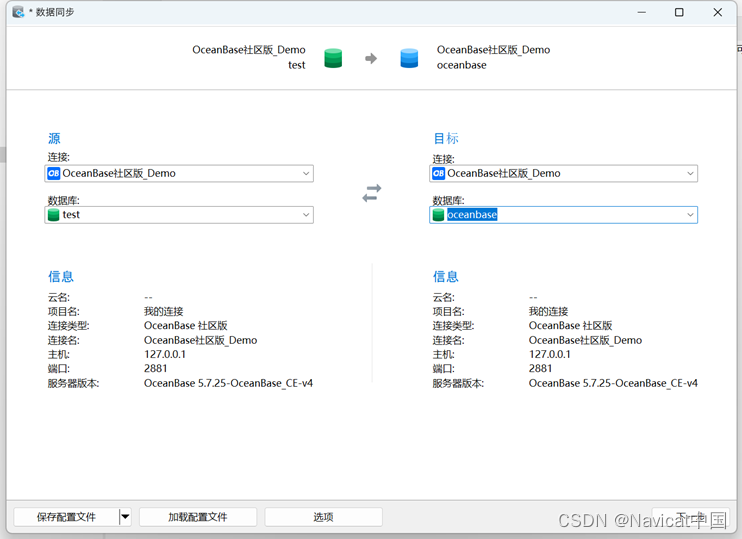Open the source database dropdown showing test

click(306, 215)
